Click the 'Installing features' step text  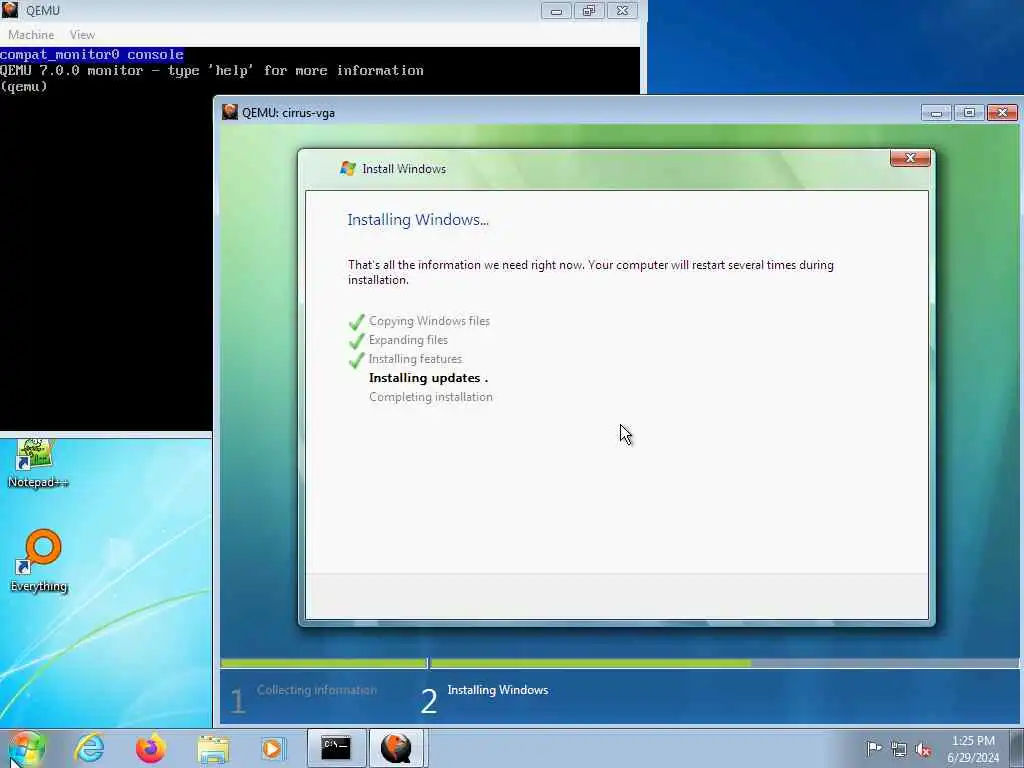[x=415, y=359]
